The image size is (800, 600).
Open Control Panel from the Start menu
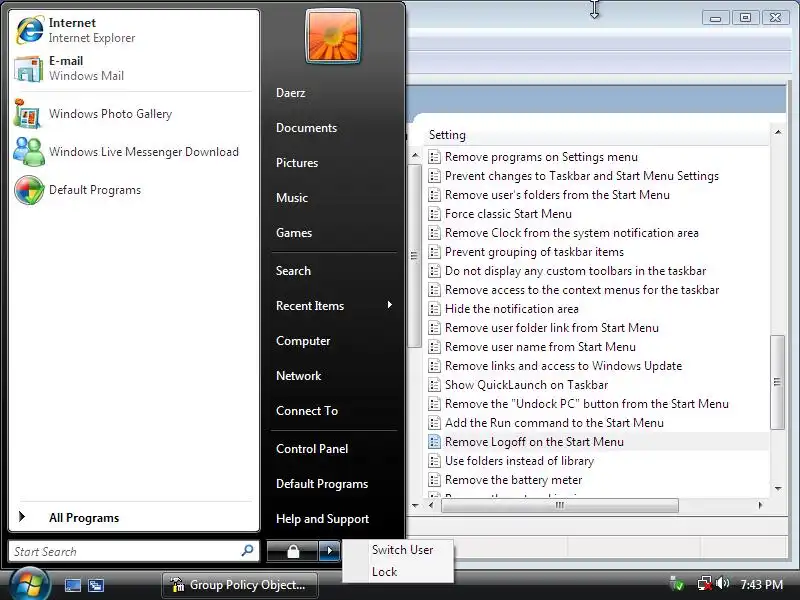312,449
